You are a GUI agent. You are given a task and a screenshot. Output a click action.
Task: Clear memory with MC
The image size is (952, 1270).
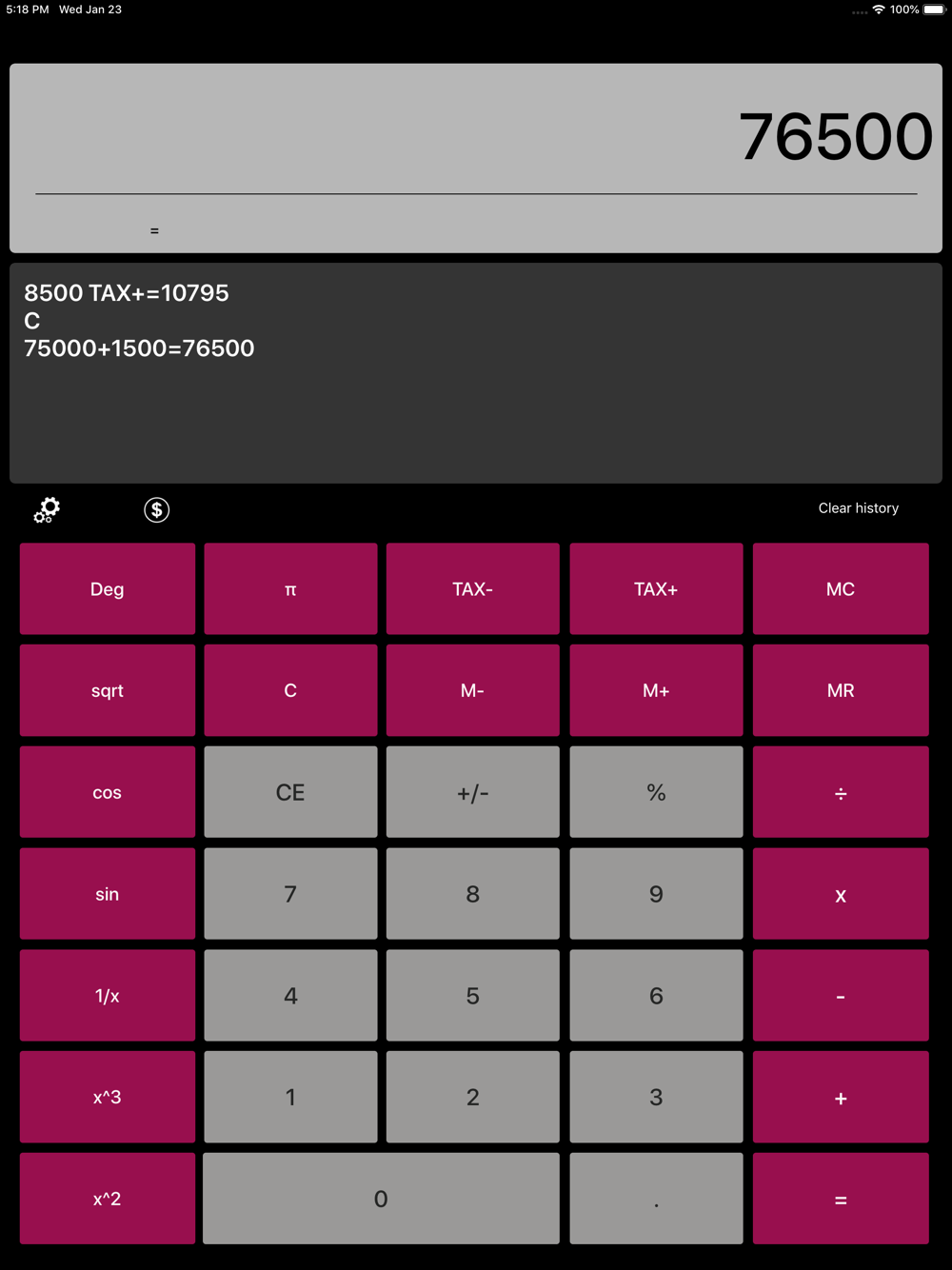pos(840,589)
